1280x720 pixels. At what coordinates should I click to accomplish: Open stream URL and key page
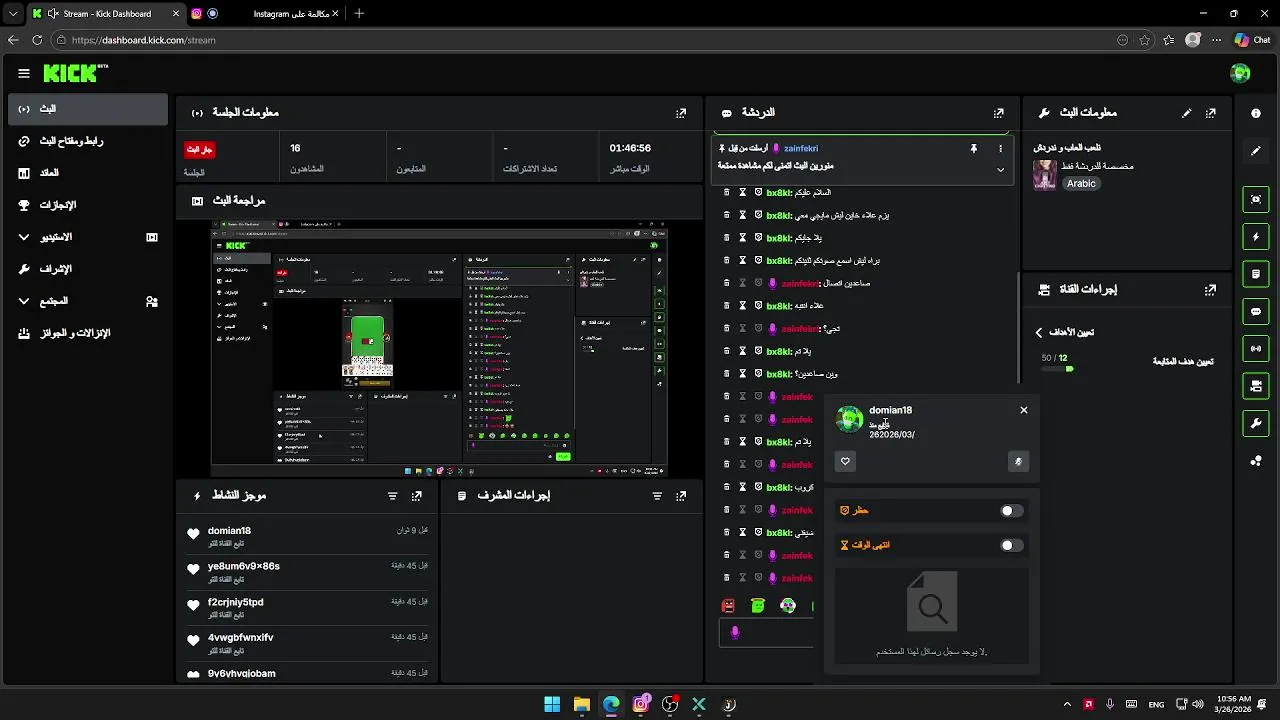pyautogui.click(x=88, y=141)
